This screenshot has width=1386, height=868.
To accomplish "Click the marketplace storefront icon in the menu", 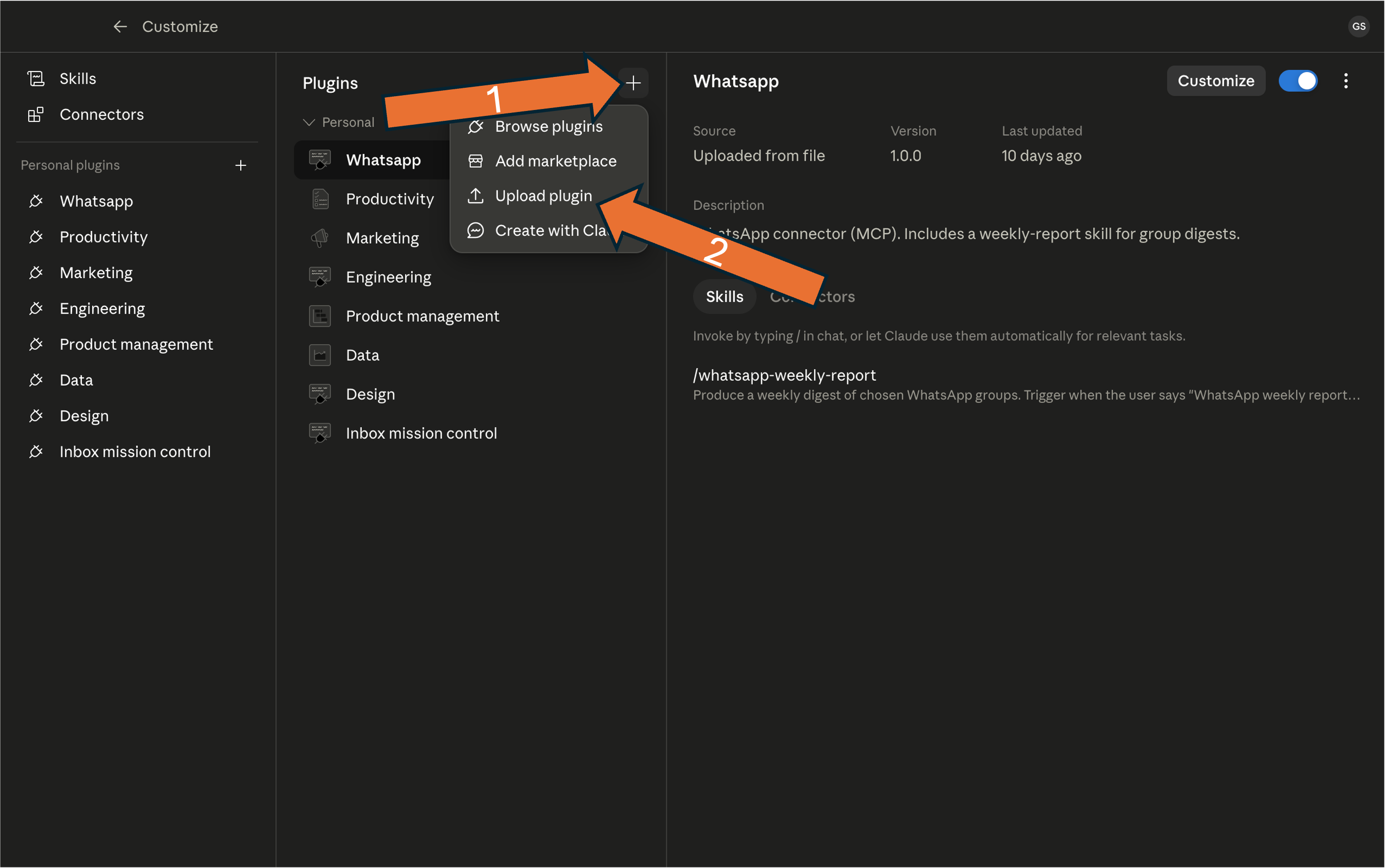I will click(475, 161).
